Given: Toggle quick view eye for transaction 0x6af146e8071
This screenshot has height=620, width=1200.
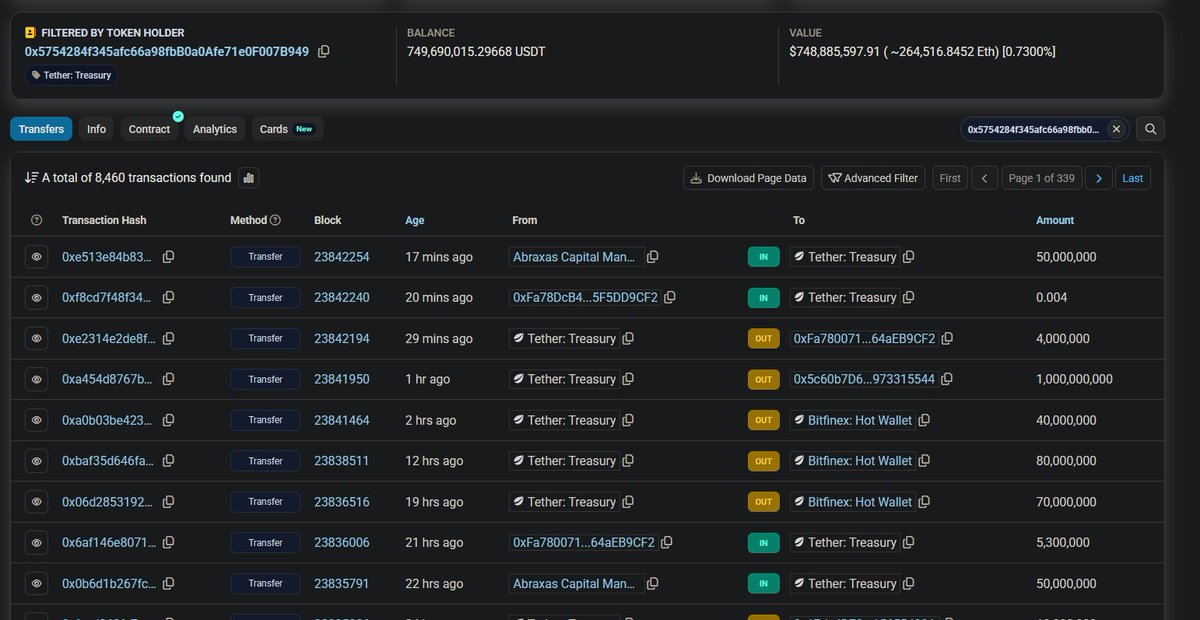Looking at the screenshot, I should pos(37,543).
